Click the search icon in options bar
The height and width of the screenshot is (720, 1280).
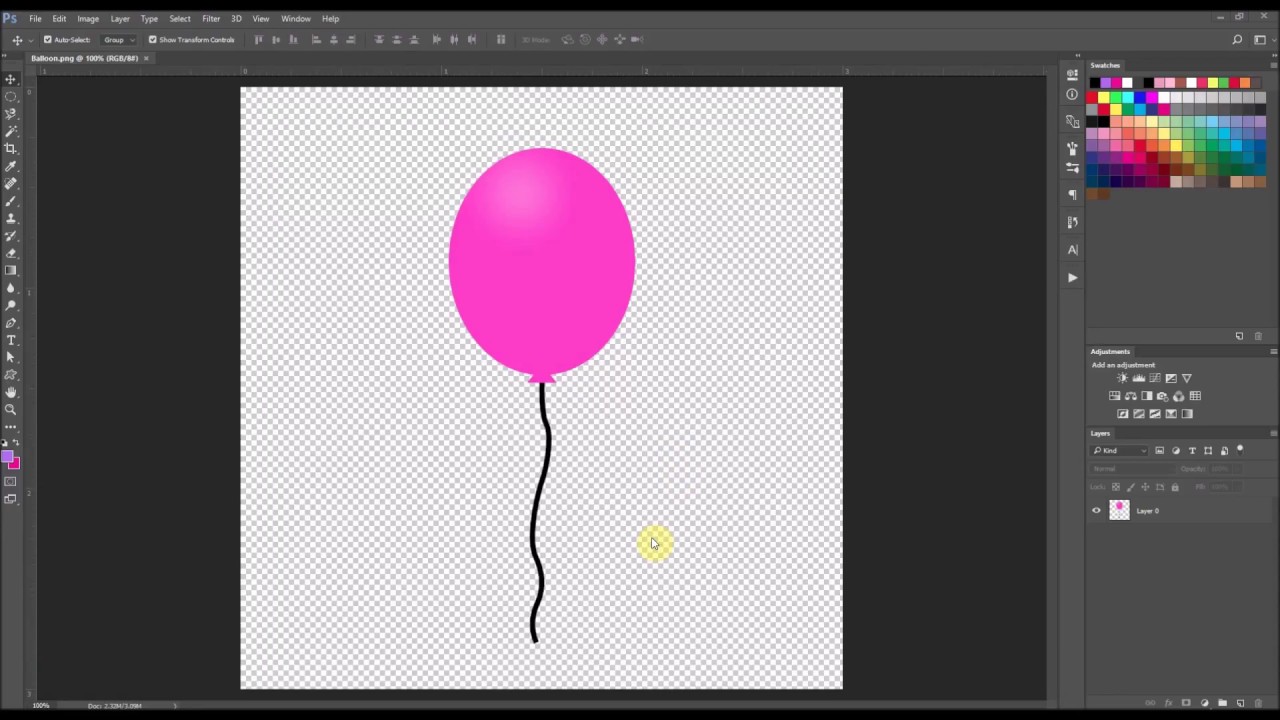1237,40
